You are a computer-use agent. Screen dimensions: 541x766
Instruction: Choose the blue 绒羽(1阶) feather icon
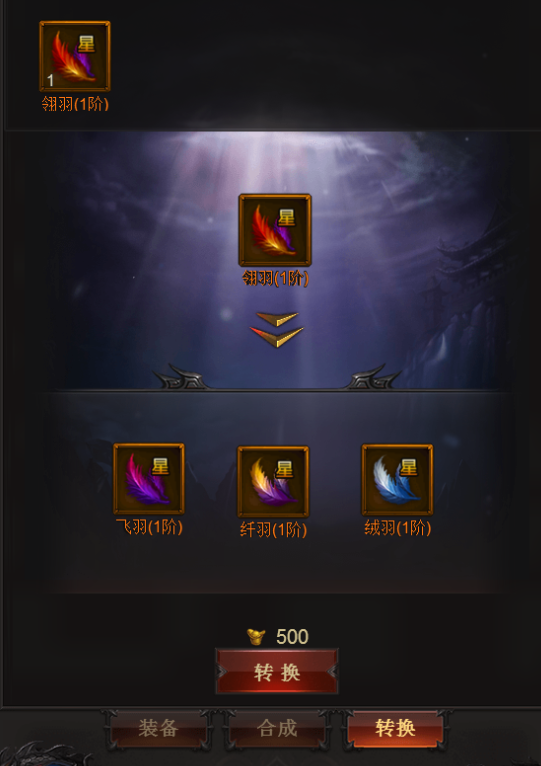397,480
